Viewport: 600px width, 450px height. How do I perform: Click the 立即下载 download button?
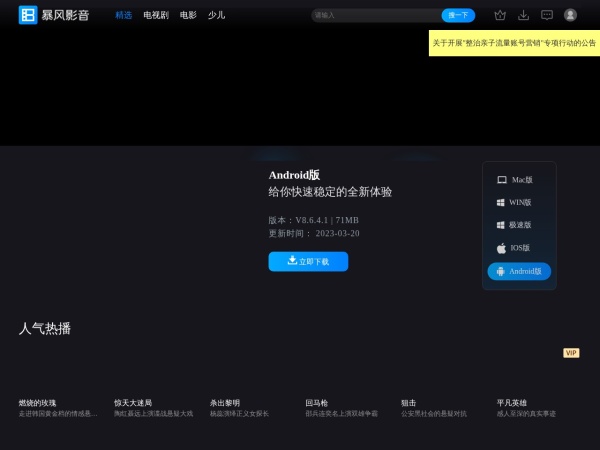click(x=308, y=261)
